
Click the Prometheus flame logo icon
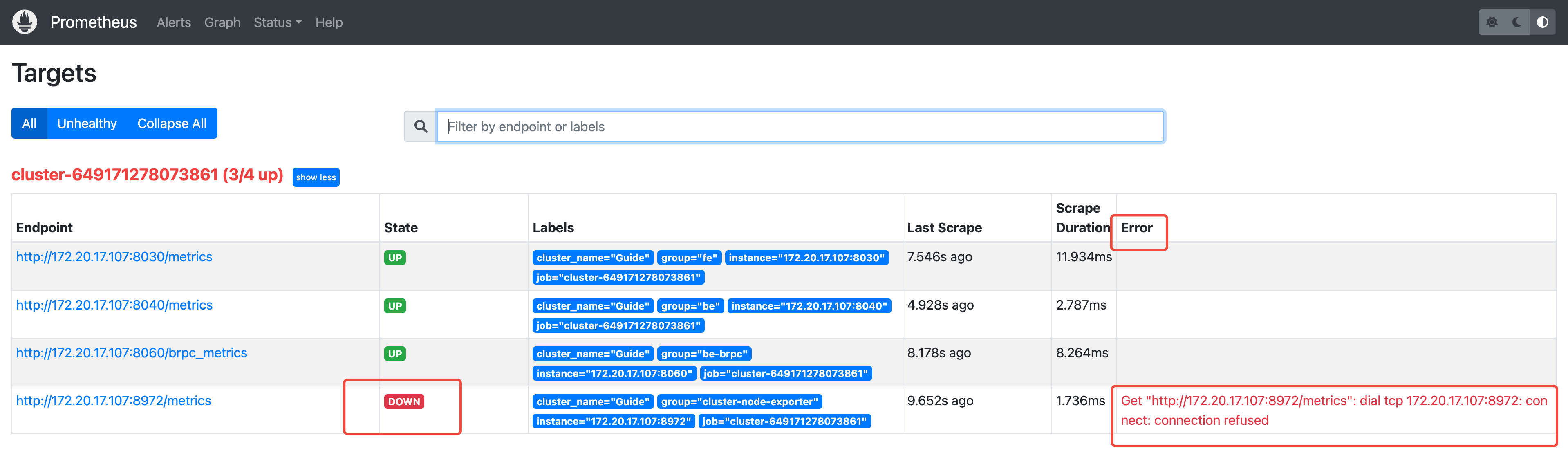(25, 22)
